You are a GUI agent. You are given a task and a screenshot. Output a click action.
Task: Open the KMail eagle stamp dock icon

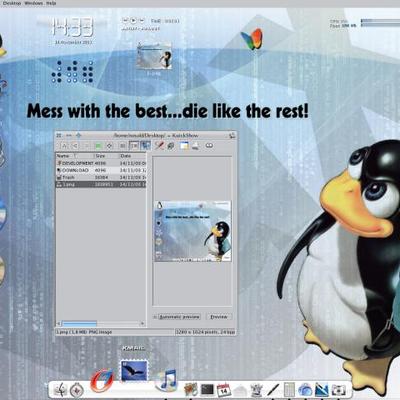134,371
